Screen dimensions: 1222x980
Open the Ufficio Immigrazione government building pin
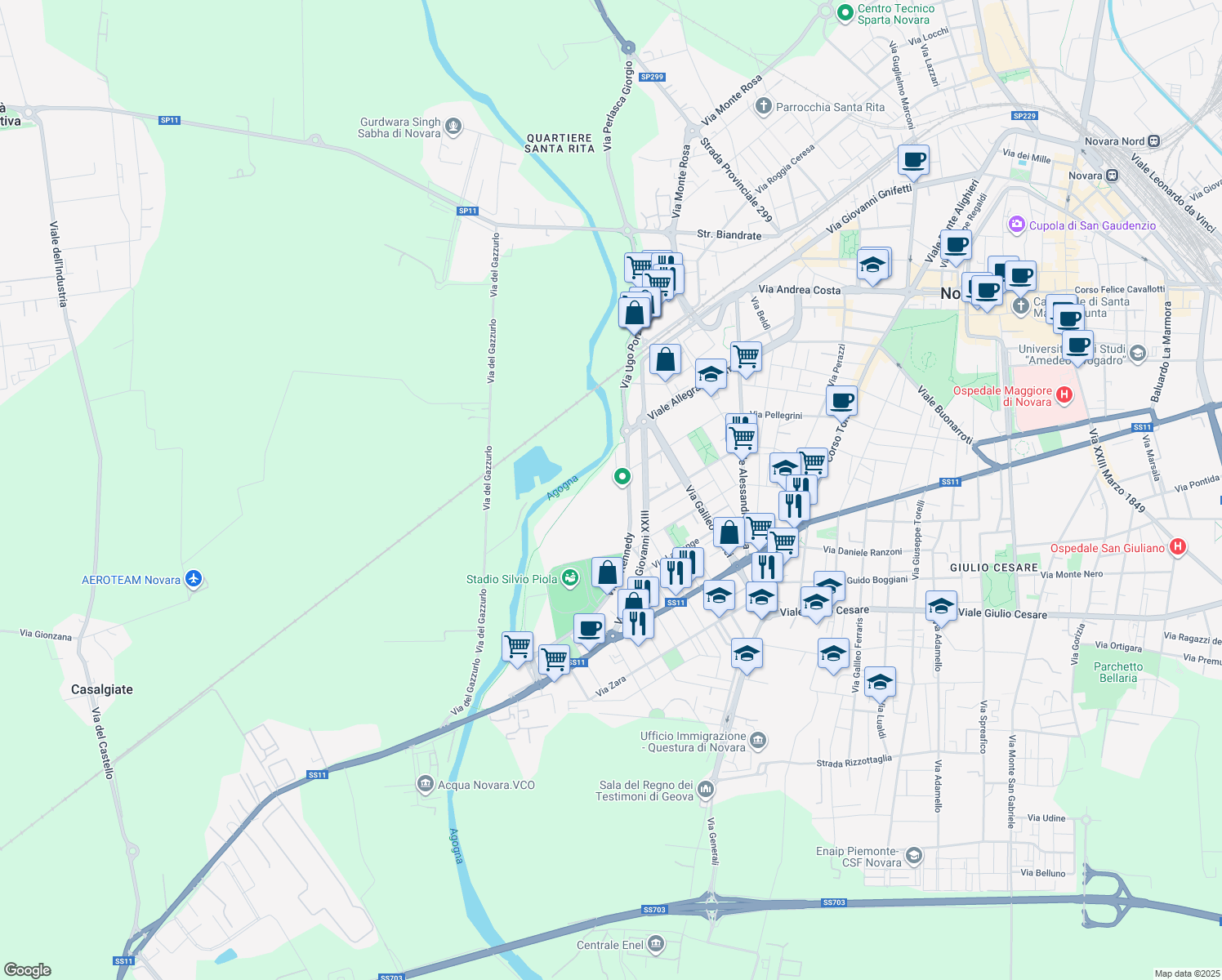[758, 741]
